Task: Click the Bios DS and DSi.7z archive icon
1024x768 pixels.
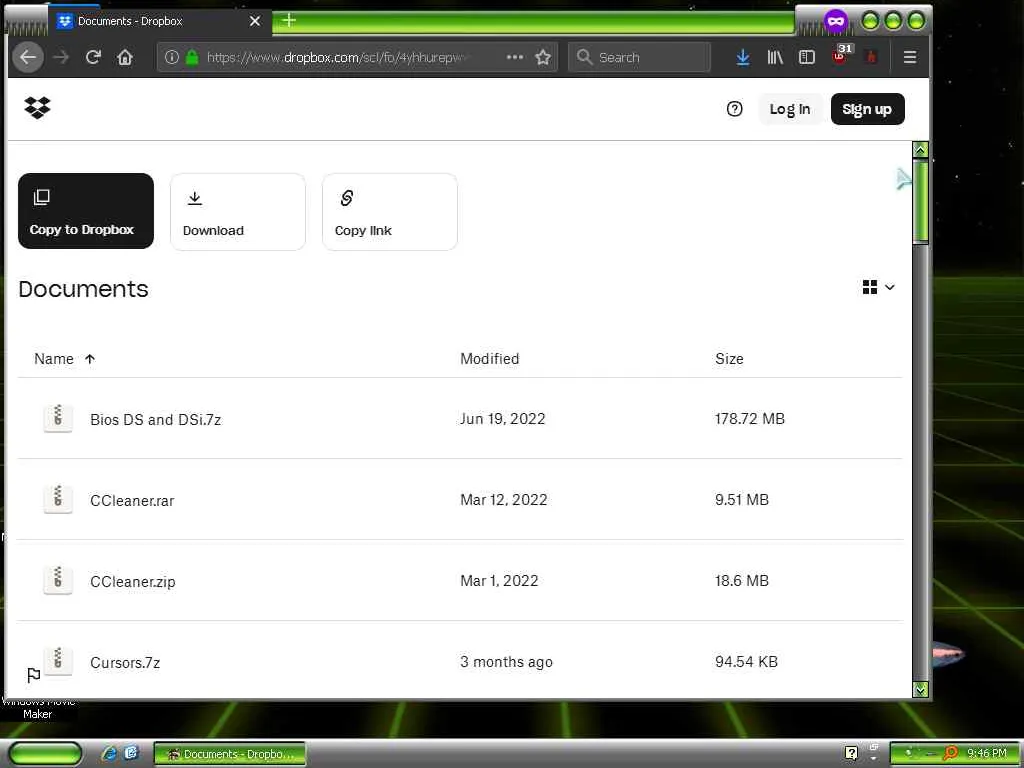Action: 58,418
